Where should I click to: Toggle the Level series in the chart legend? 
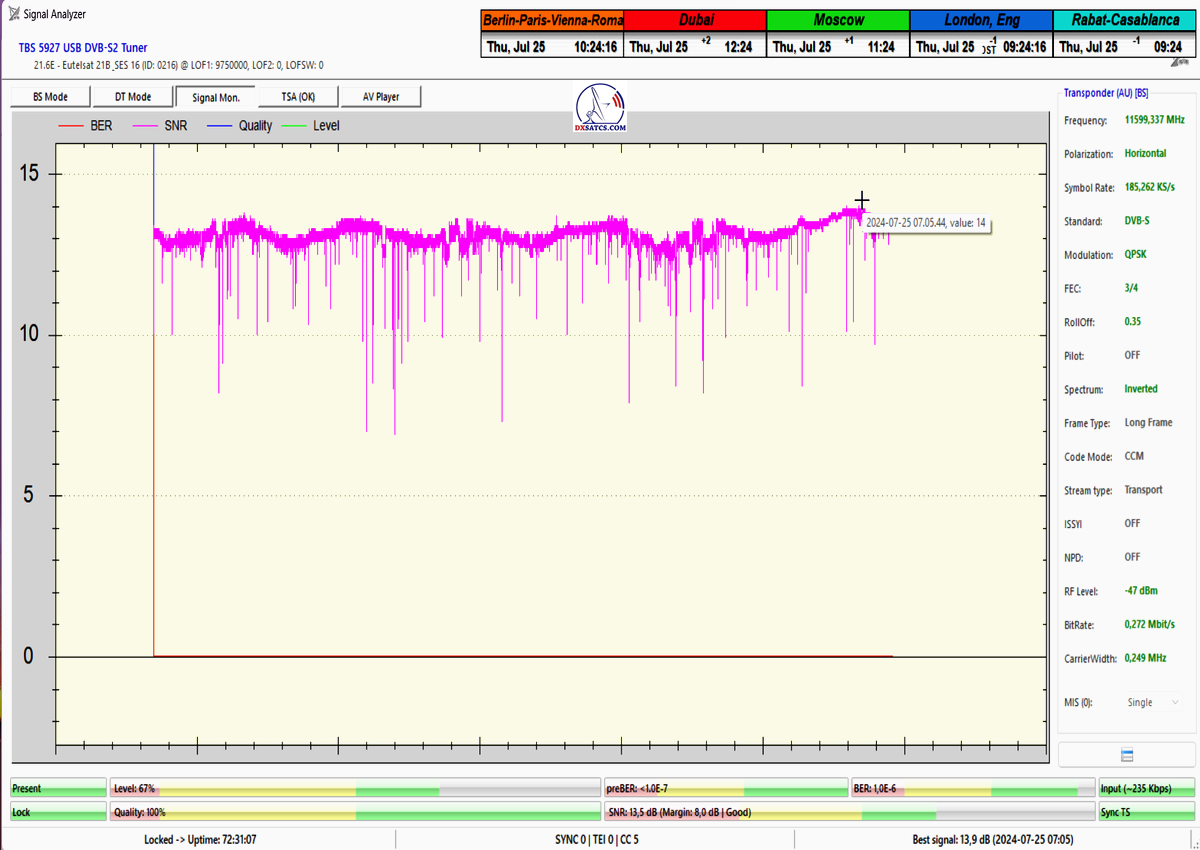(312, 126)
